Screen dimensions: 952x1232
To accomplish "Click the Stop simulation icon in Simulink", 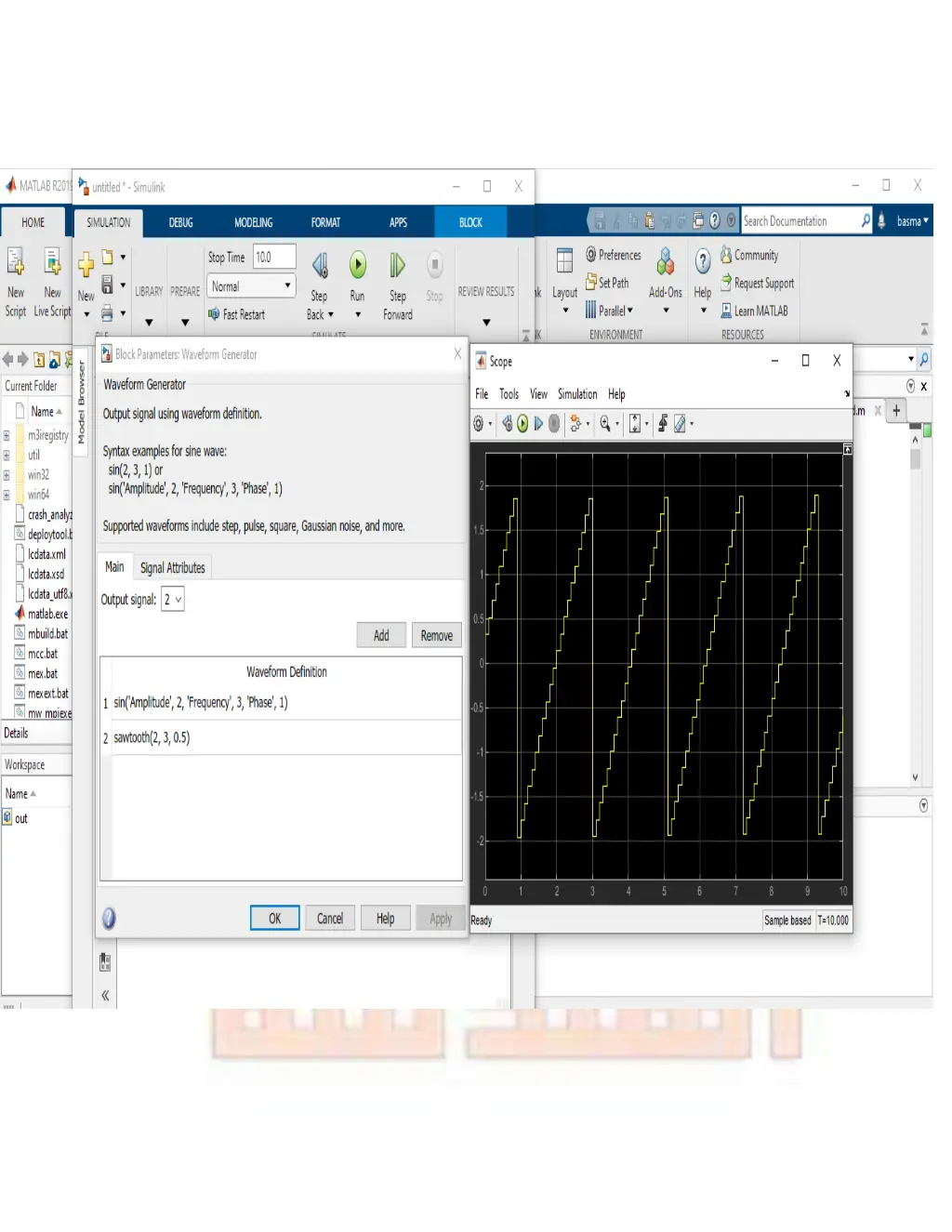I will [x=434, y=265].
